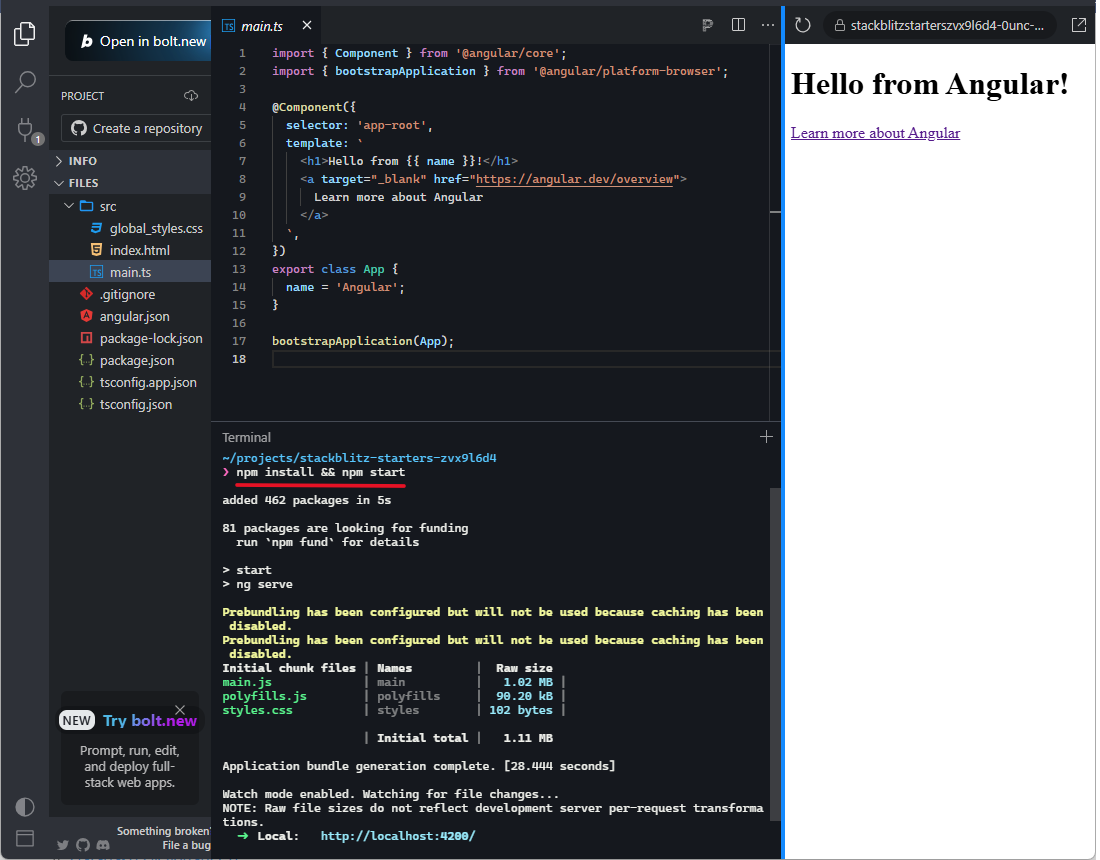Split the editor view
Viewport: 1100px width, 860px height.
click(x=738, y=25)
